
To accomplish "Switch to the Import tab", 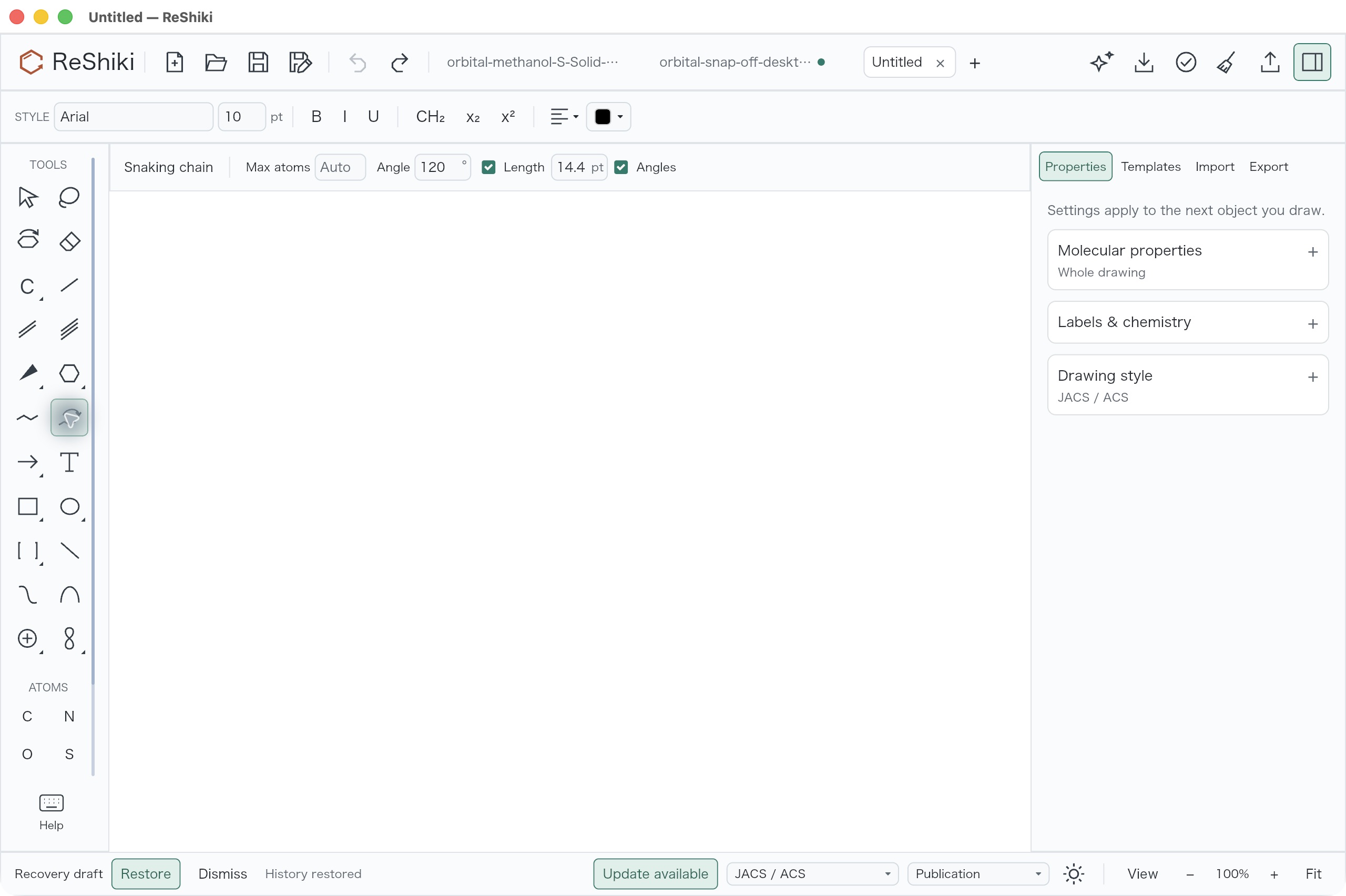I will (x=1214, y=166).
